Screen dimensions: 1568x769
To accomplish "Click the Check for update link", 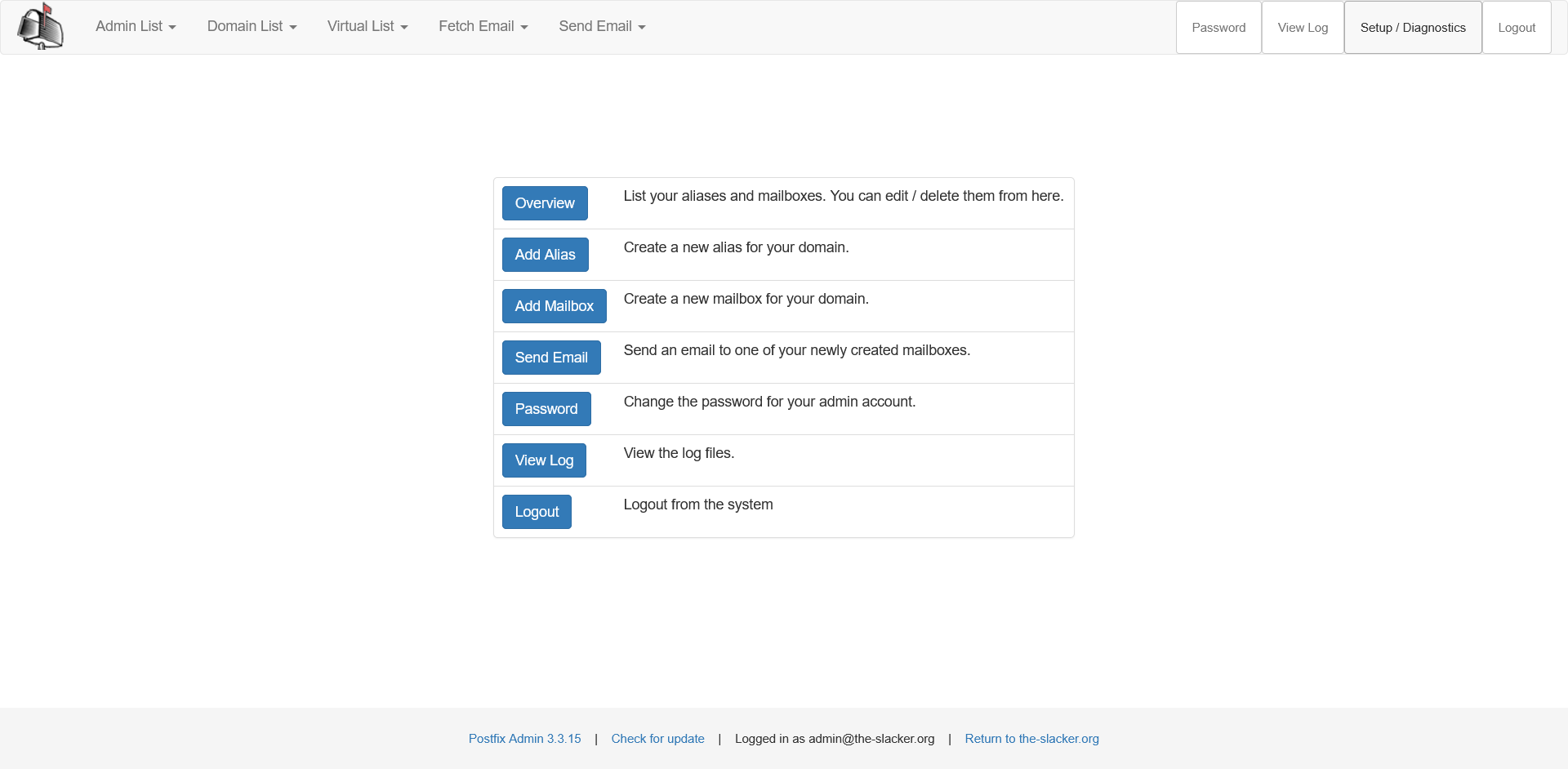I will click(x=657, y=738).
